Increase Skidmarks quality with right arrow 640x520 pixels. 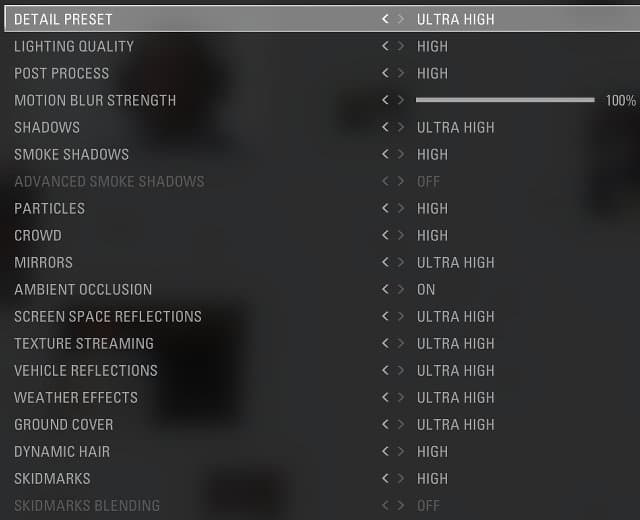pyautogui.click(x=401, y=478)
